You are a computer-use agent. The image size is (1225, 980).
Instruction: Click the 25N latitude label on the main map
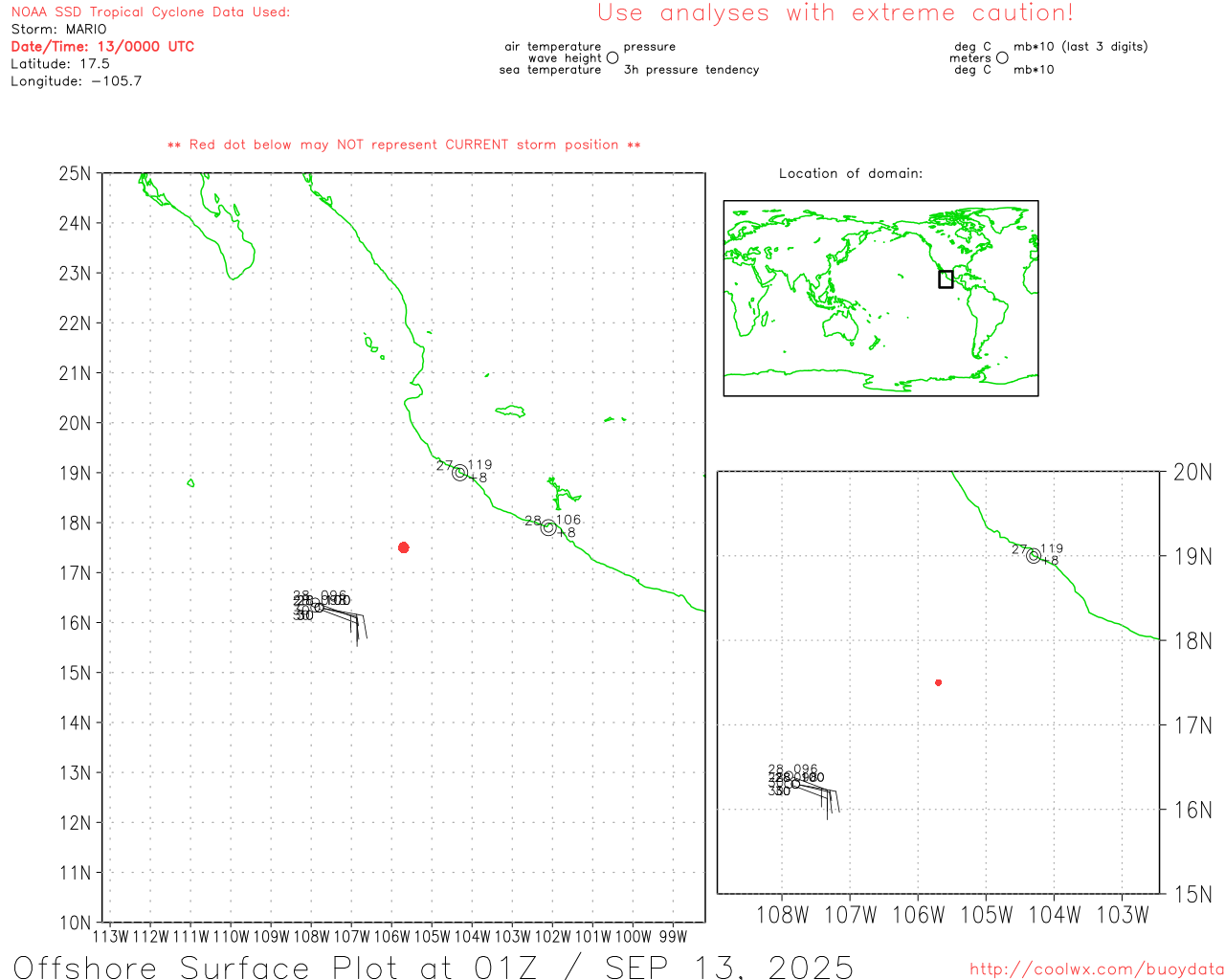point(75,173)
